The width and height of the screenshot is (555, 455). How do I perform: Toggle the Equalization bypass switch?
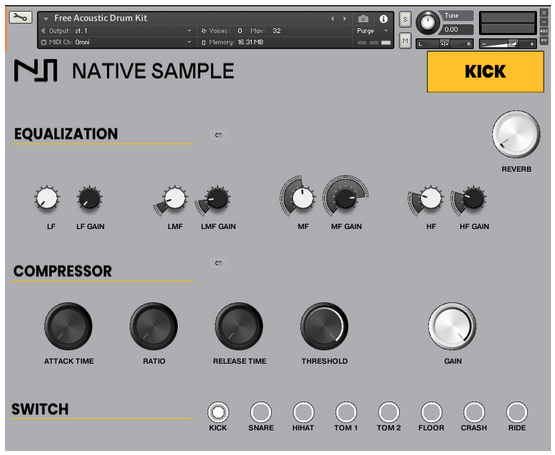point(219,135)
